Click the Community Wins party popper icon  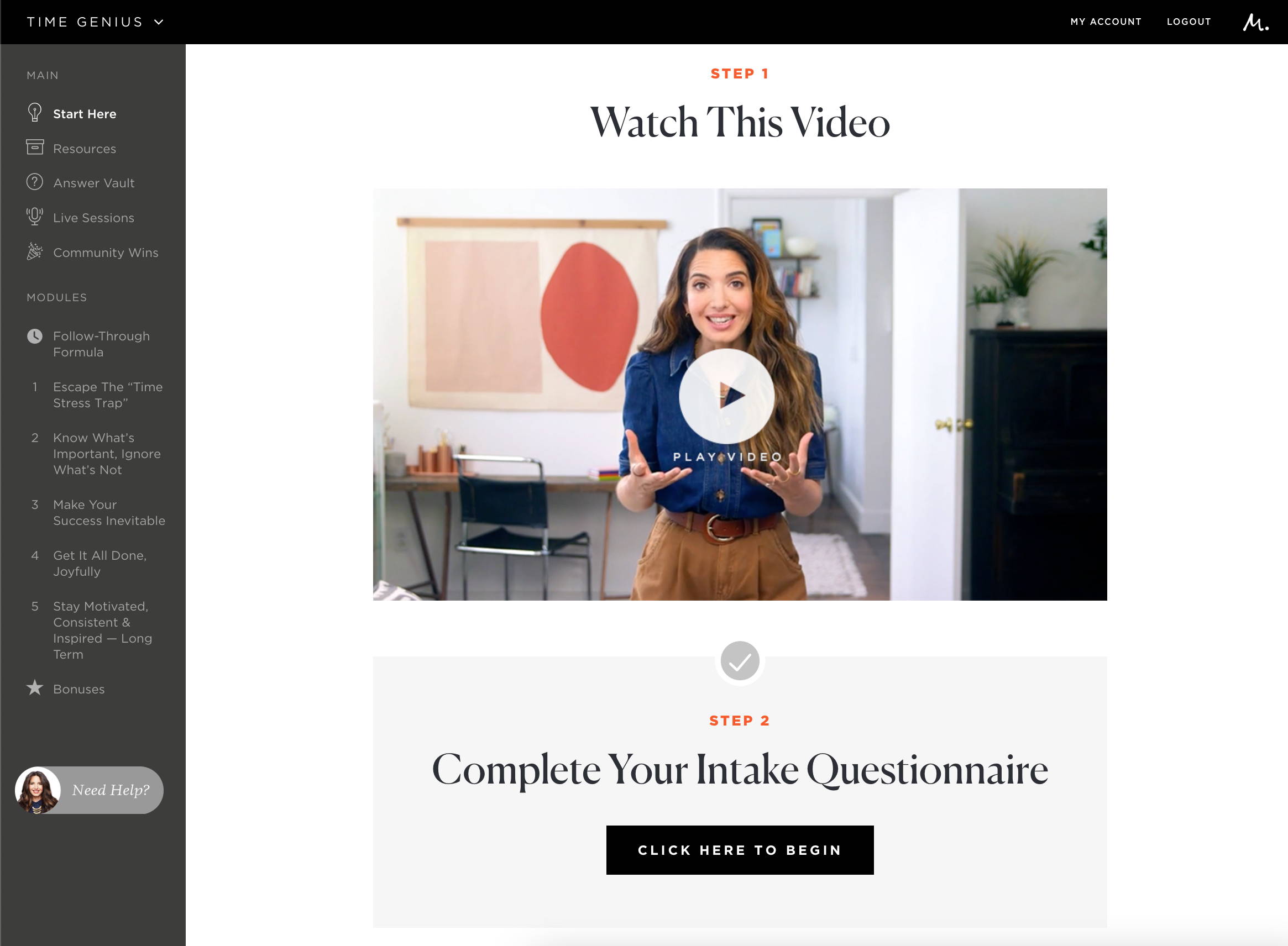tap(34, 251)
